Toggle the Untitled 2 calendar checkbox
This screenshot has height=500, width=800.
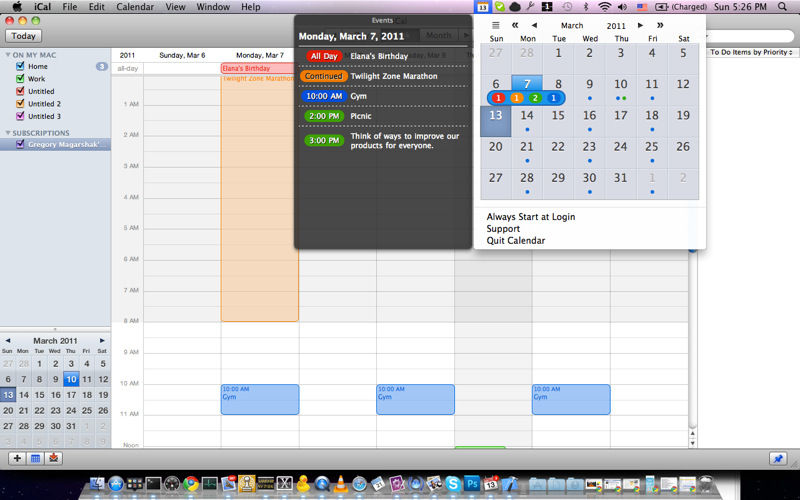(20, 104)
